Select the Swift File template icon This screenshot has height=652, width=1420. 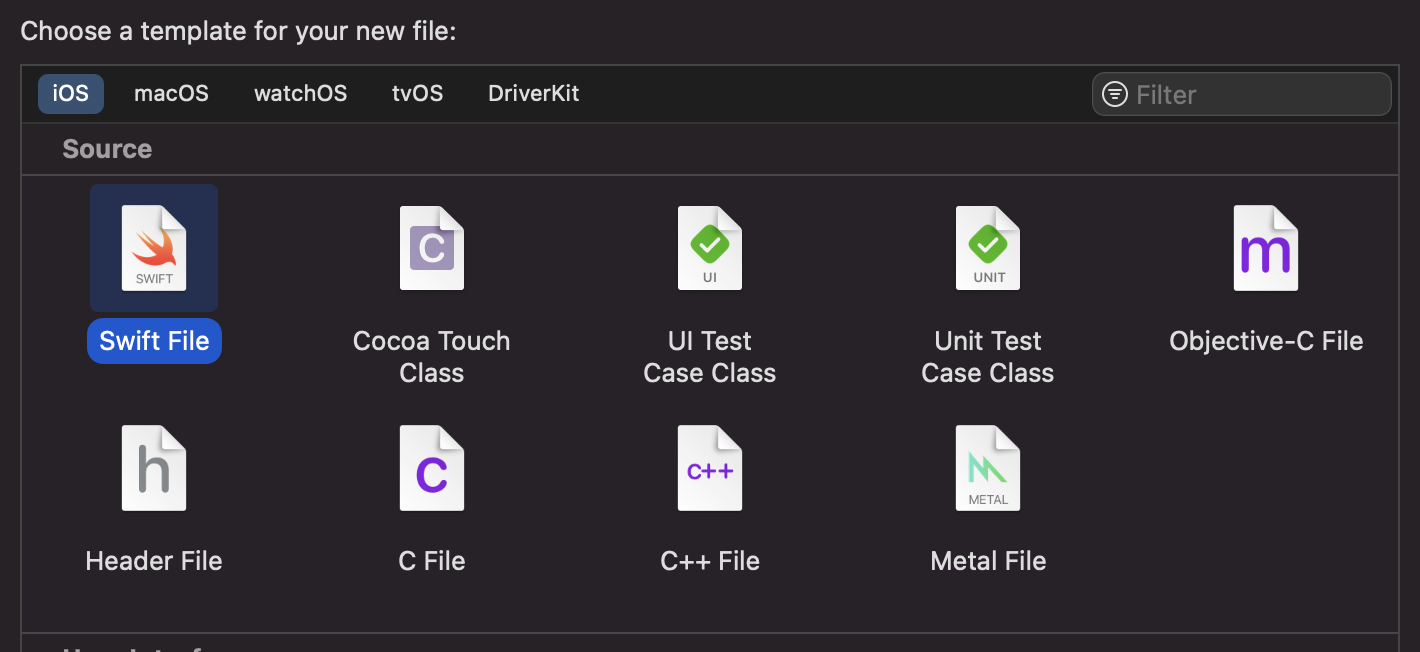[154, 248]
